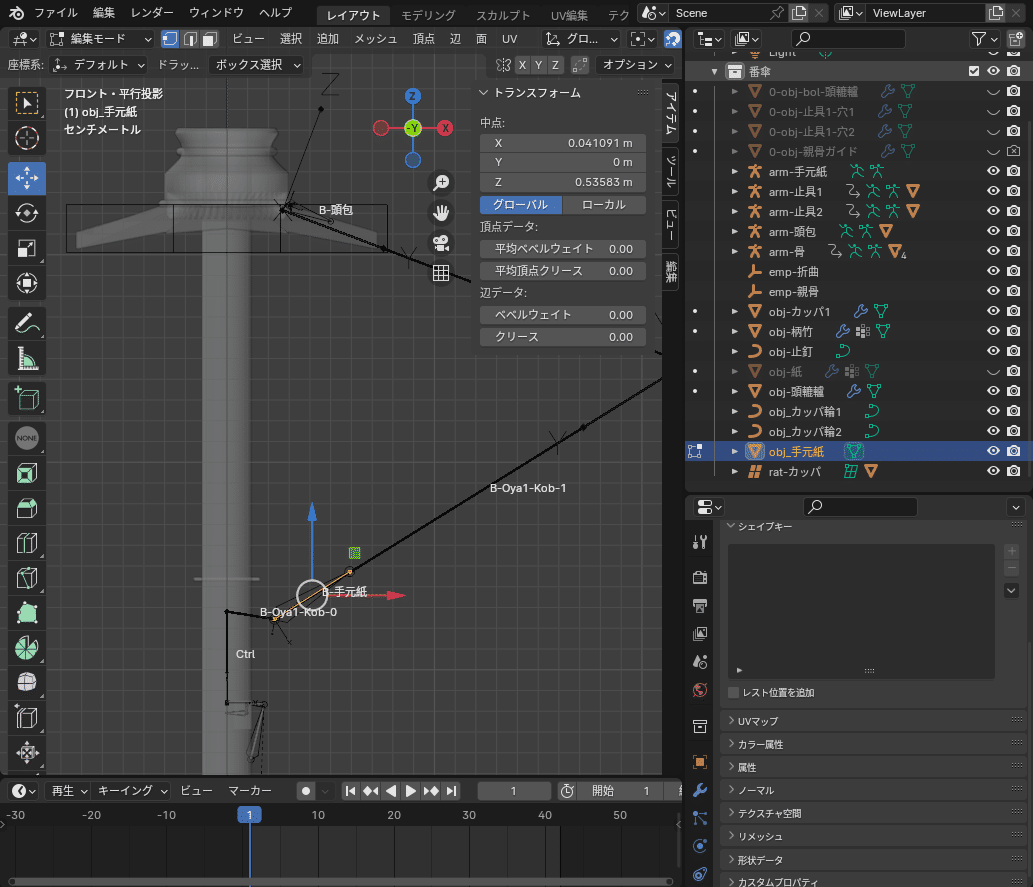Open the ボックス選択 drag dropdown
The width and height of the screenshot is (1033, 887).
[256, 65]
